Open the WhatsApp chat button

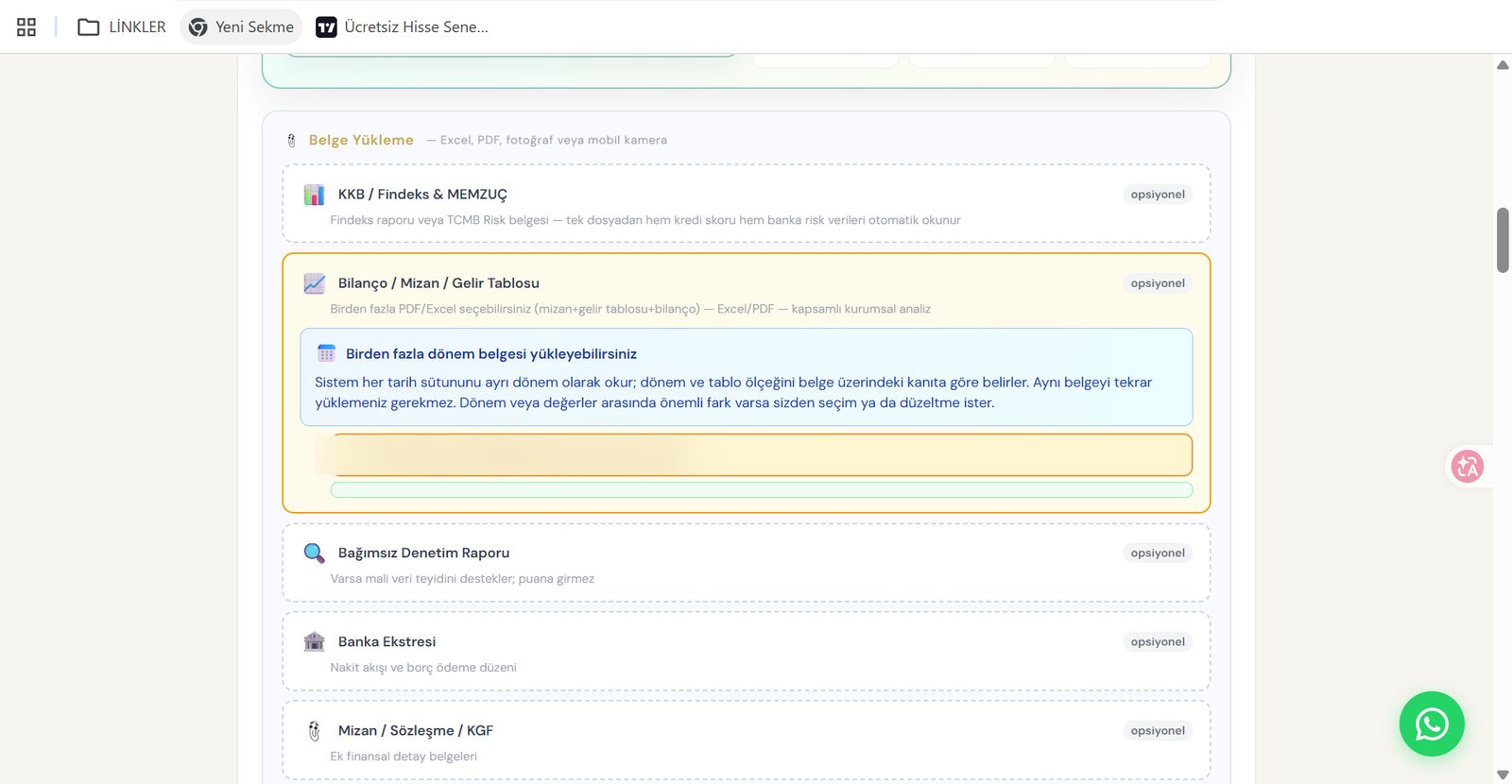(x=1432, y=724)
